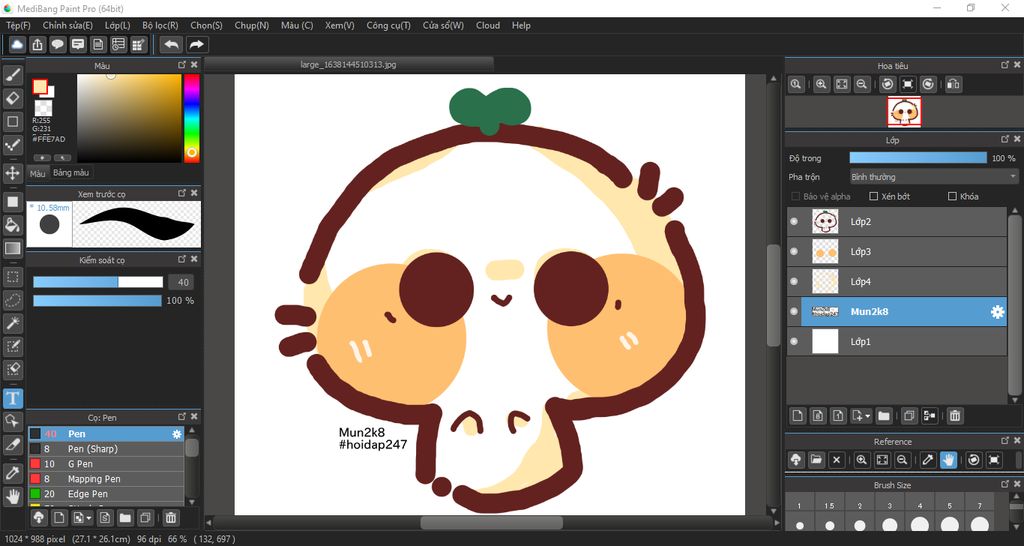Open the Tệp(F) menu
1024x546 pixels.
[18, 25]
